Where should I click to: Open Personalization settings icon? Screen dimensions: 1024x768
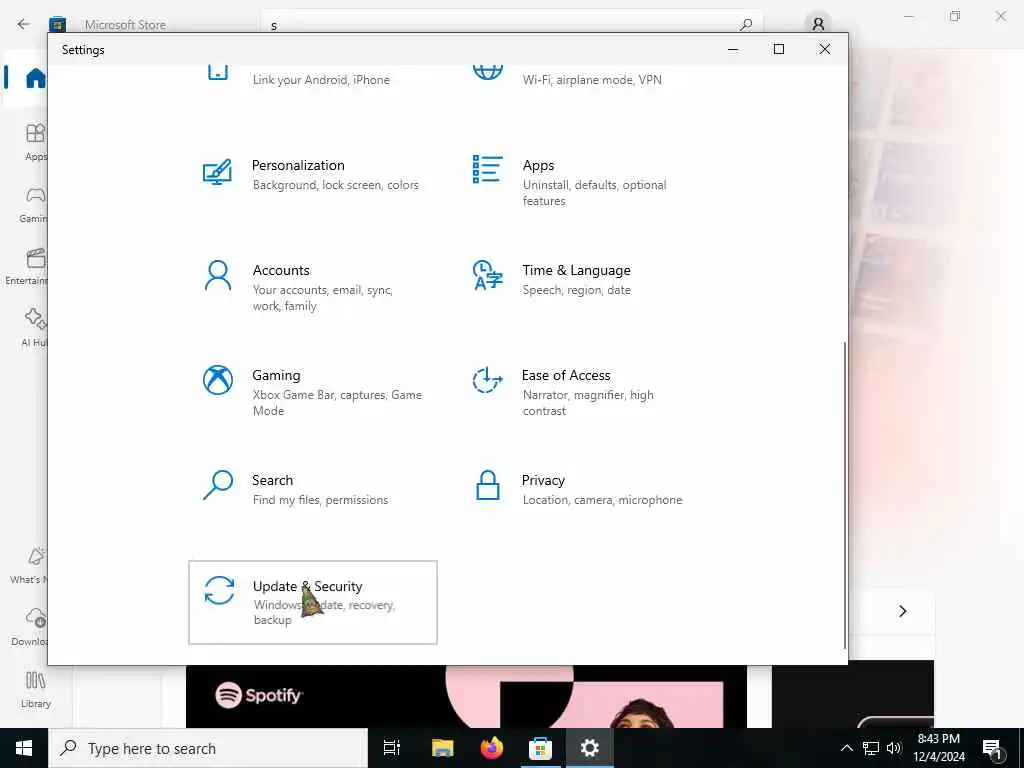coord(217,172)
